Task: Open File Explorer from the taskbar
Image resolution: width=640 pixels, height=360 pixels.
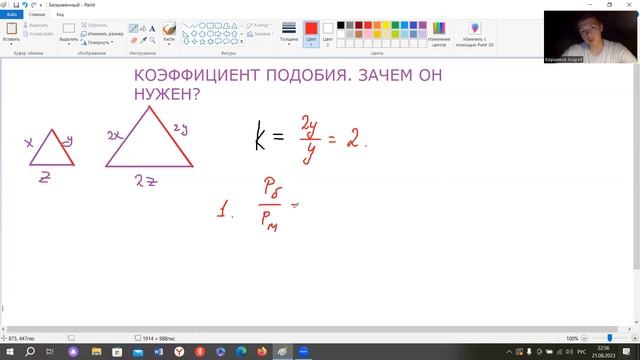Action: 96,351
